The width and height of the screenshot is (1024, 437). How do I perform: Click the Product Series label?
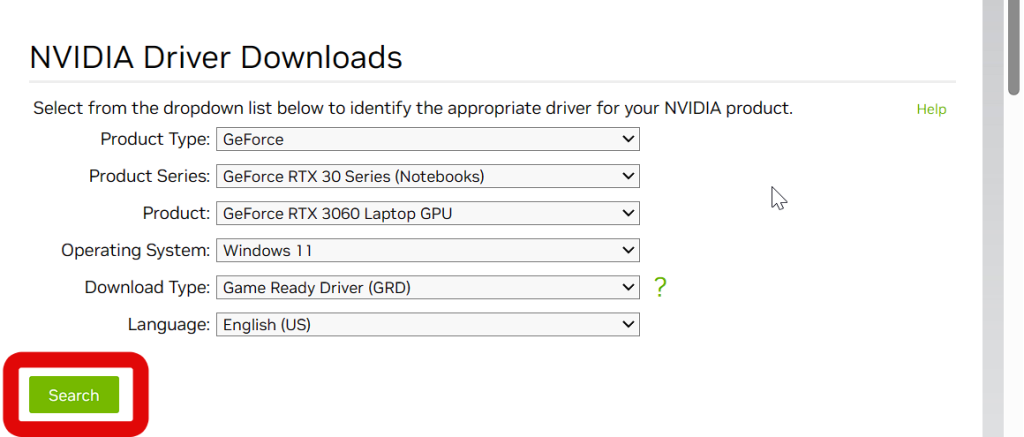(150, 176)
